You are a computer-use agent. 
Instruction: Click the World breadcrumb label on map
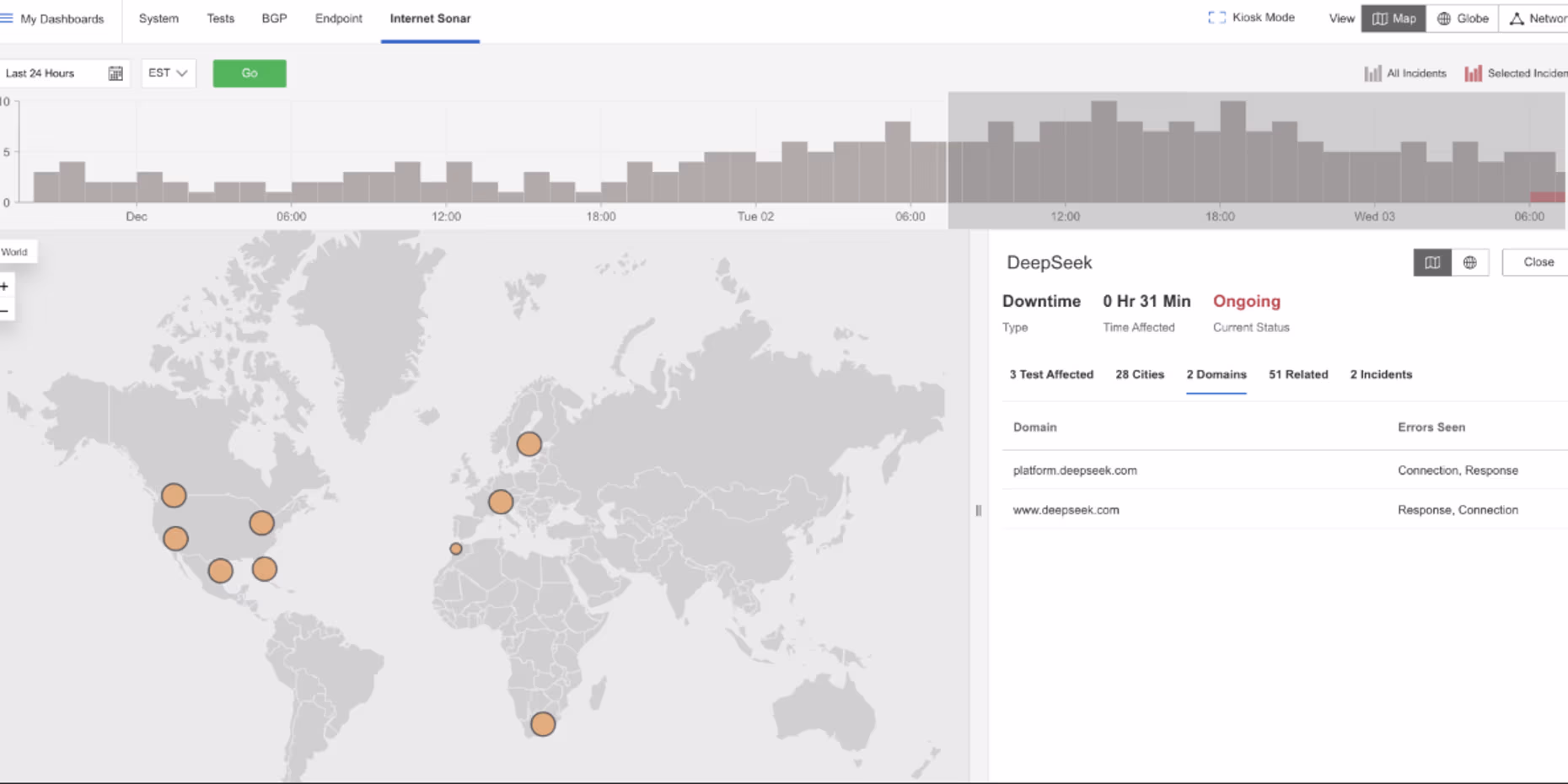coord(15,252)
